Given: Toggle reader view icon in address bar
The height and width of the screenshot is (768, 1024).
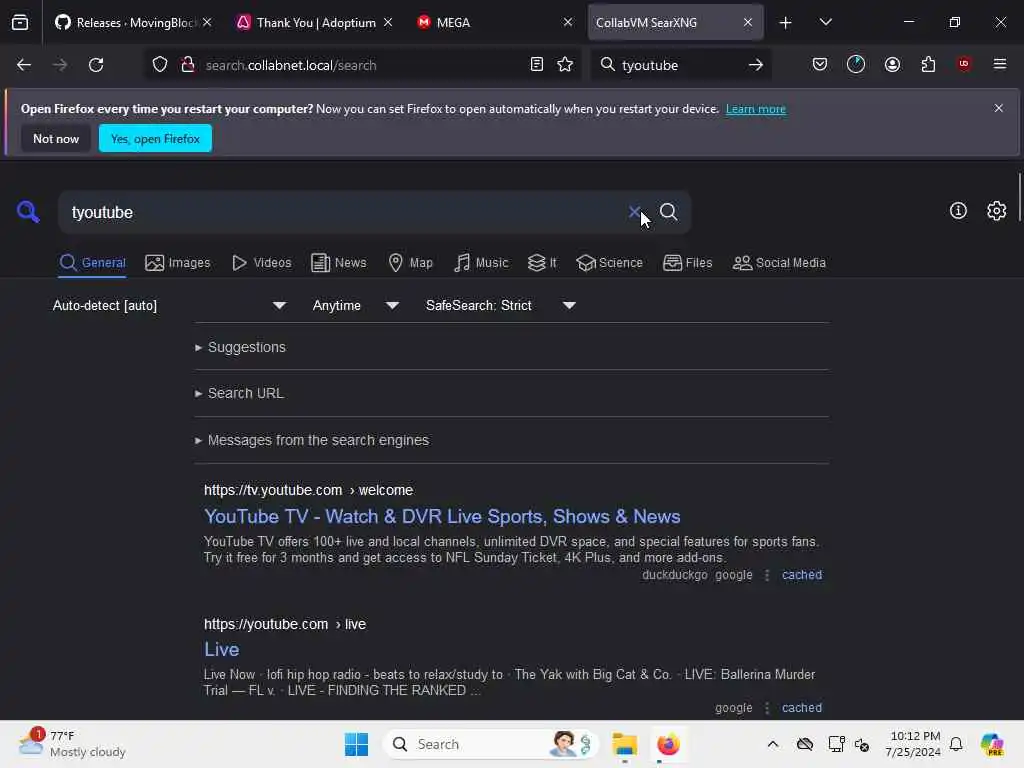Looking at the screenshot, I should [536, 65].
